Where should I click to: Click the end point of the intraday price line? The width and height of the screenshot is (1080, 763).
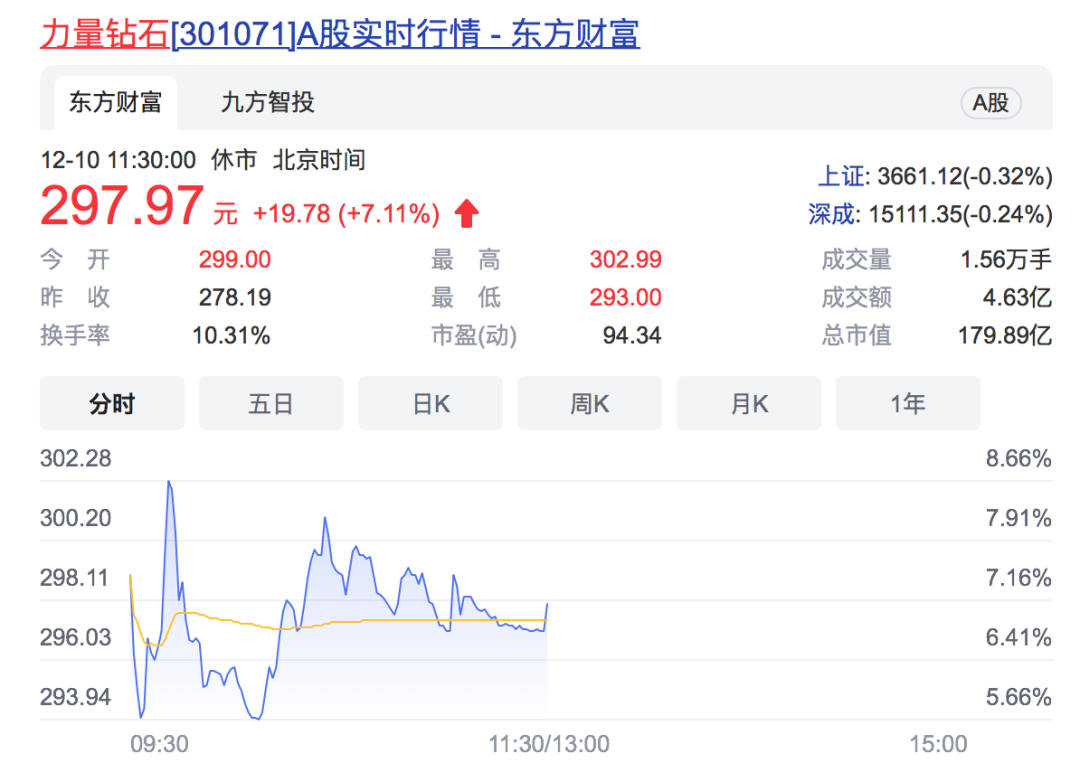547,604
